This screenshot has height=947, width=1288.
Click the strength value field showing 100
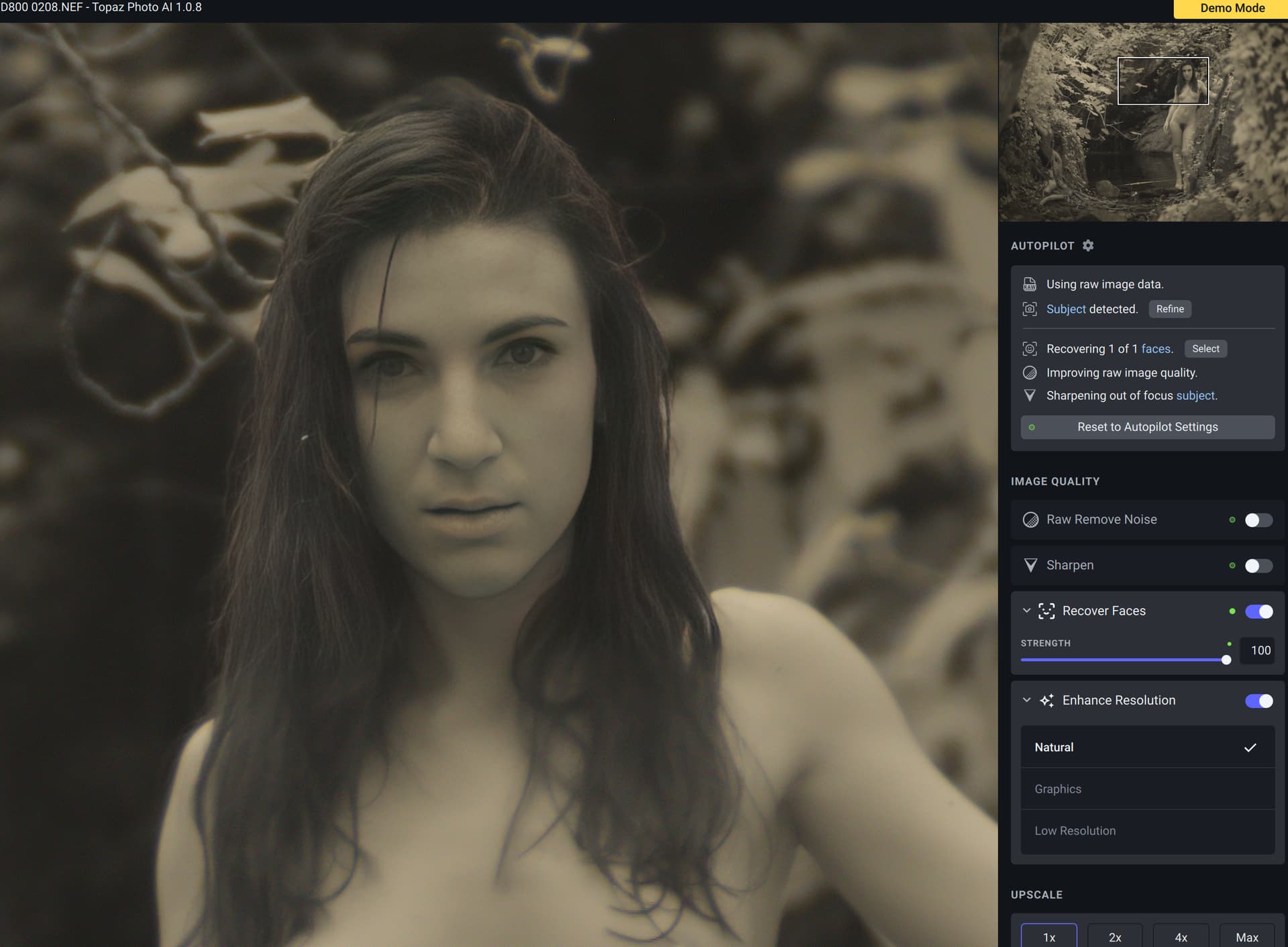tap(1260, 650)
